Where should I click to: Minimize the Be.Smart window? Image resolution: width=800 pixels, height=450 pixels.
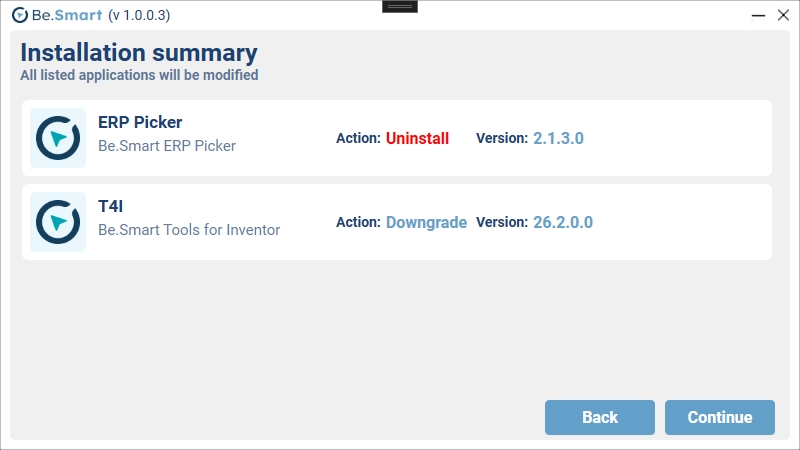pyautogui.click(x=729, y=15)
